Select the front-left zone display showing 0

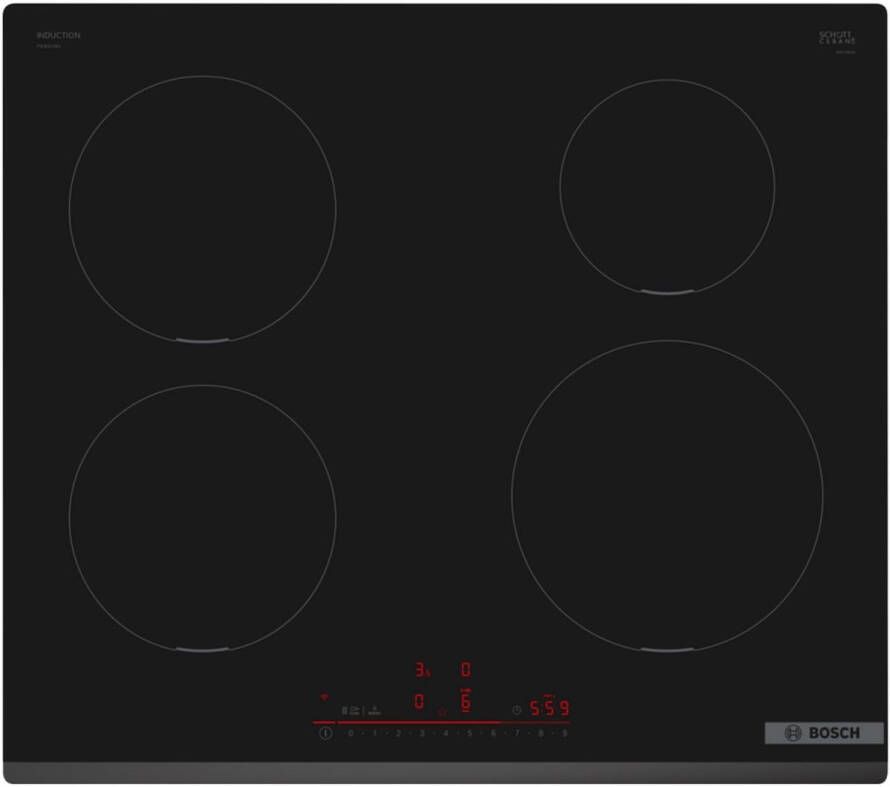419,702
